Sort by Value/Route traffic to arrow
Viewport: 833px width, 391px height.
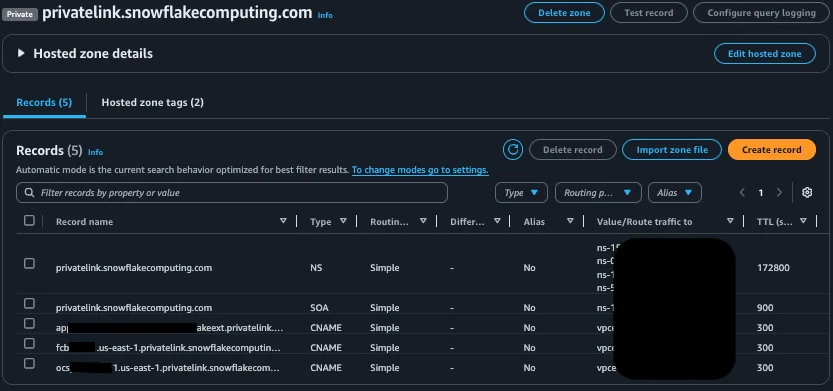pyautogui.click(x=730, y=221)
